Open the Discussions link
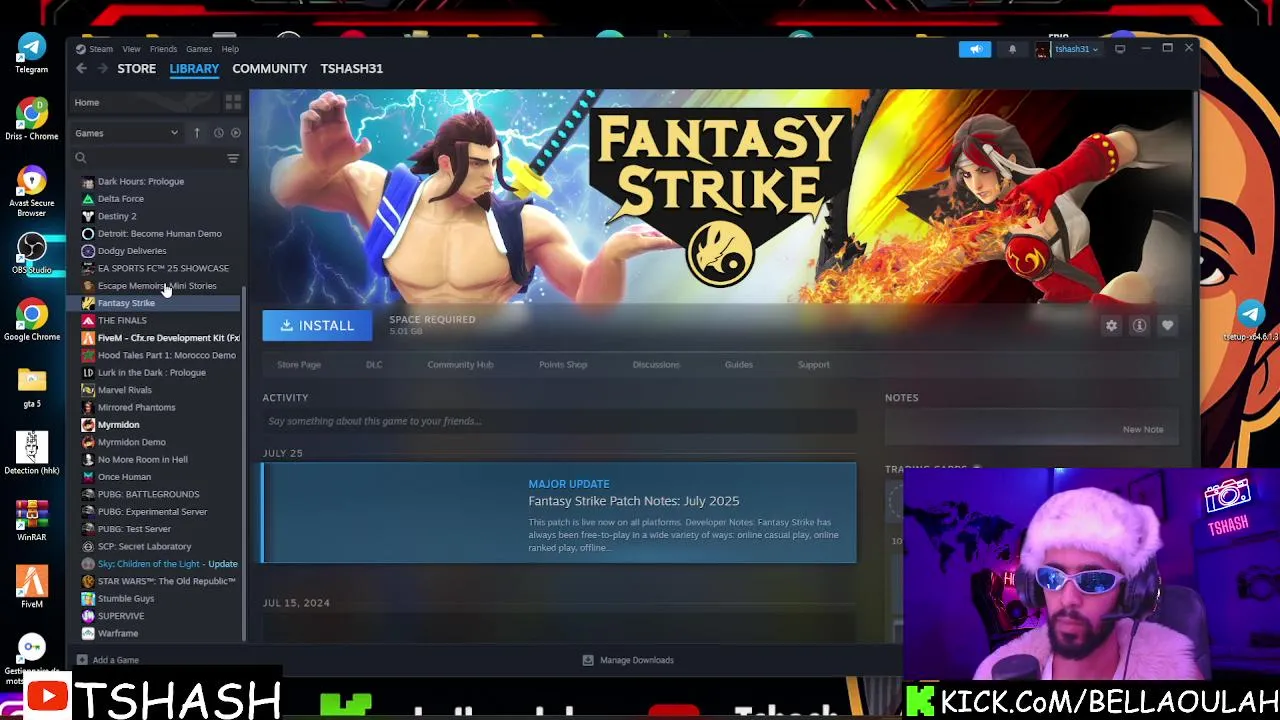The height and width of the screenshot is (720, 1280). pos(656,364)
